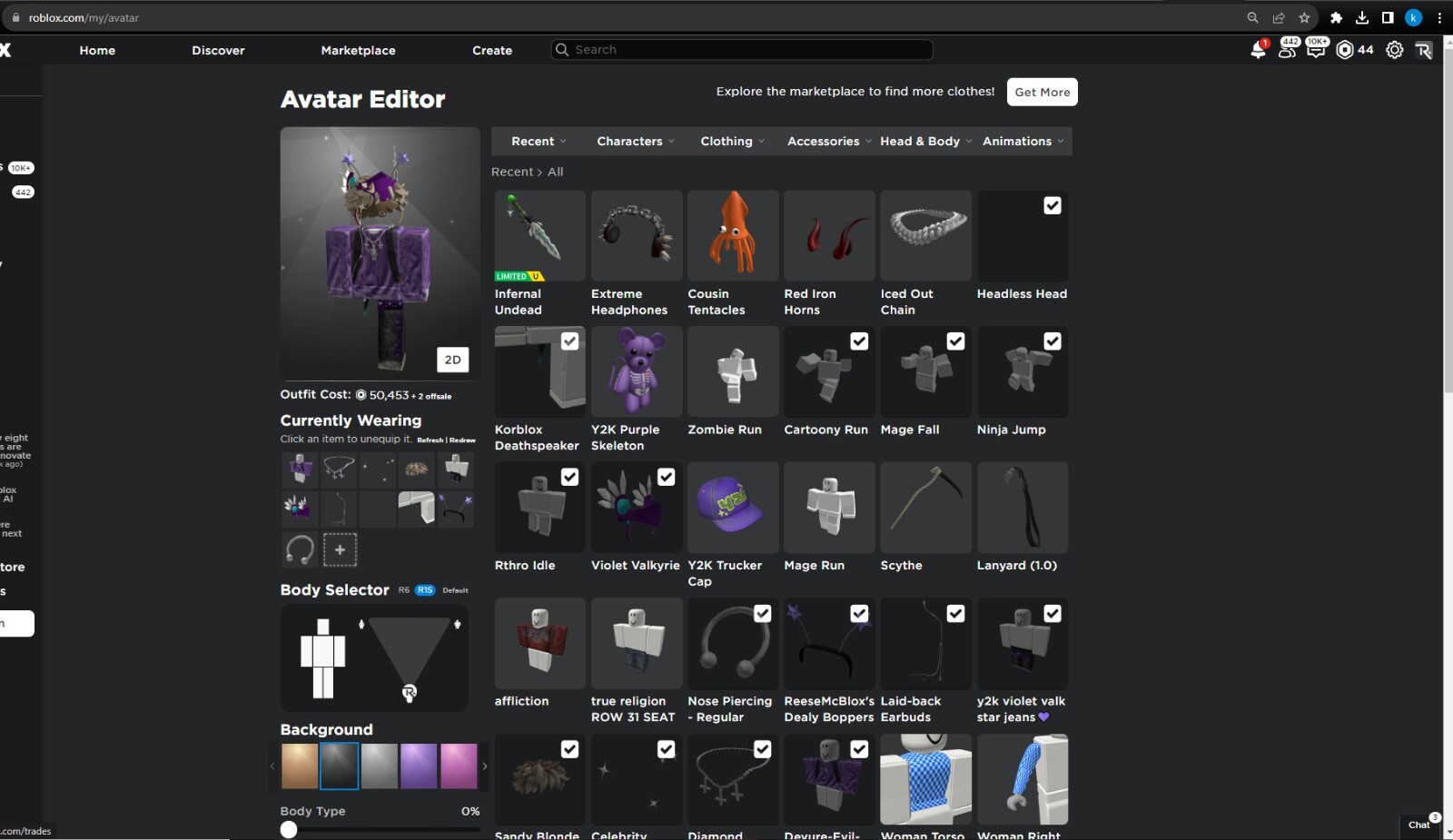
Task: Click the plus slot under Currently Wearing
Action: point(341,549)
